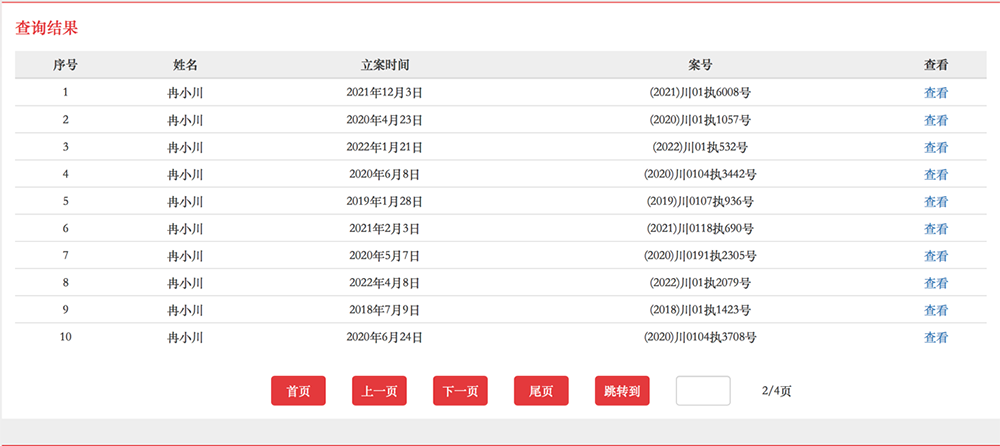Open 查看 link for case (2021)川01执6008号
The width and height of the screenshot is (1000, 446).
tap(936, 93)
